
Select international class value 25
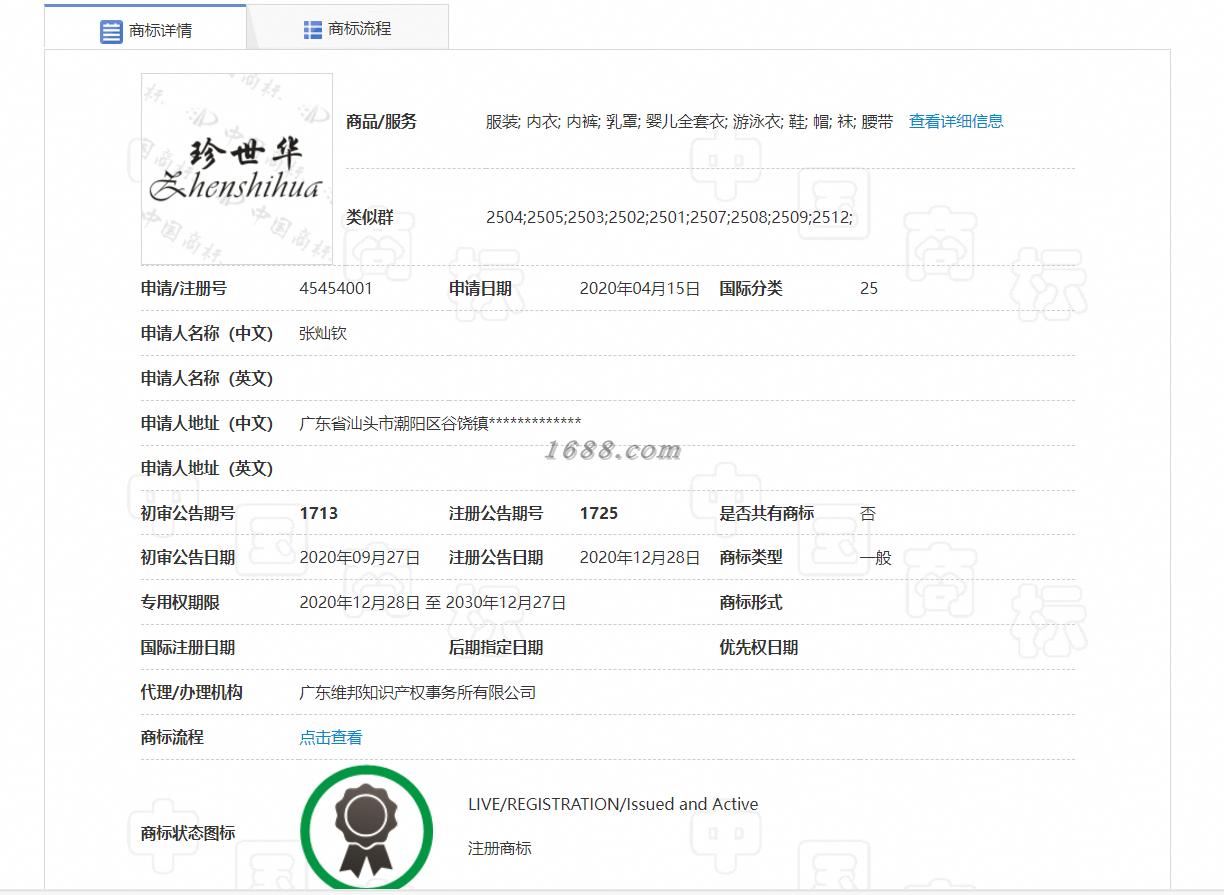869,288
